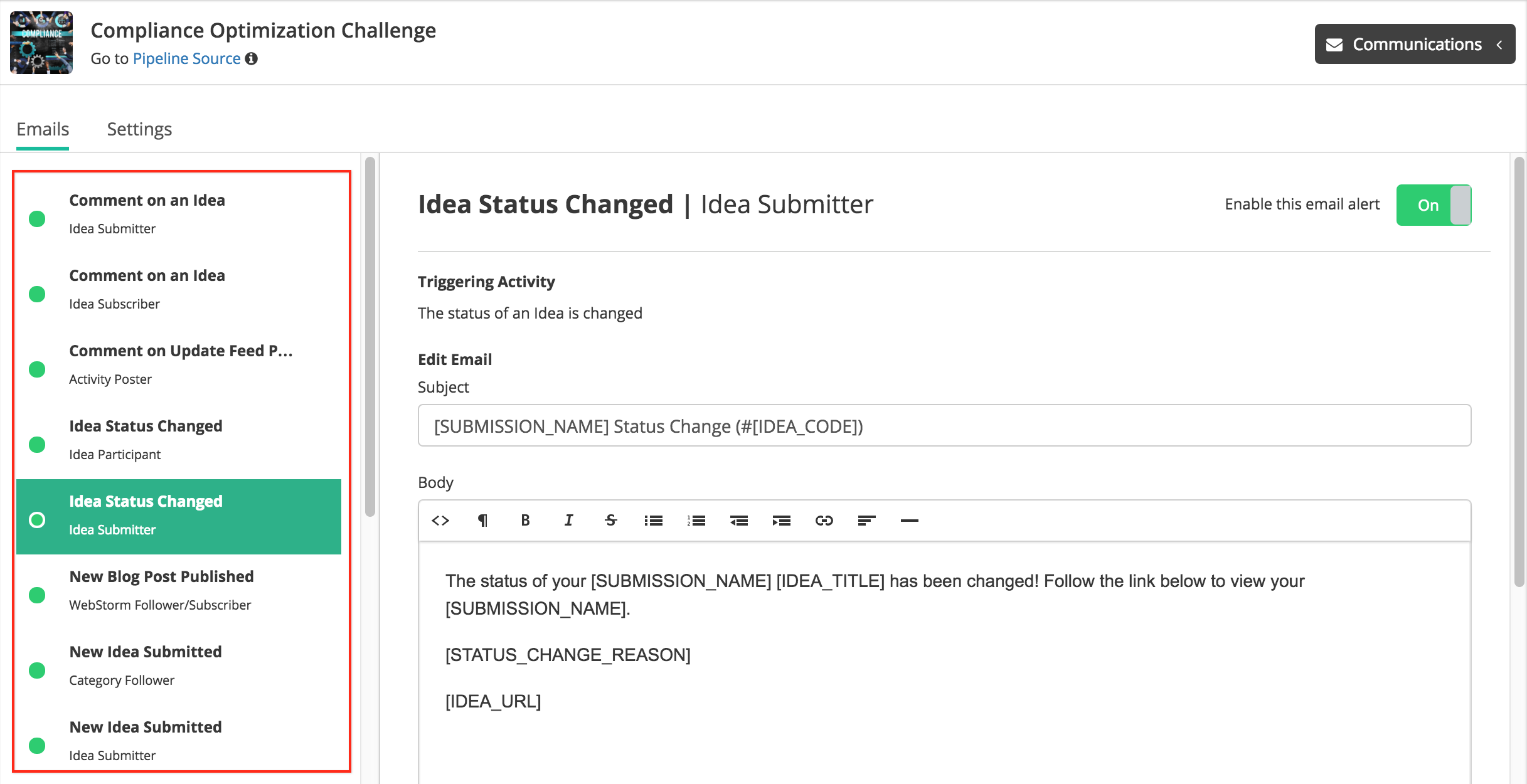Click the outdent icon in toolbar
Viewport: 1527px width, 784px height.
pos(738,521)
